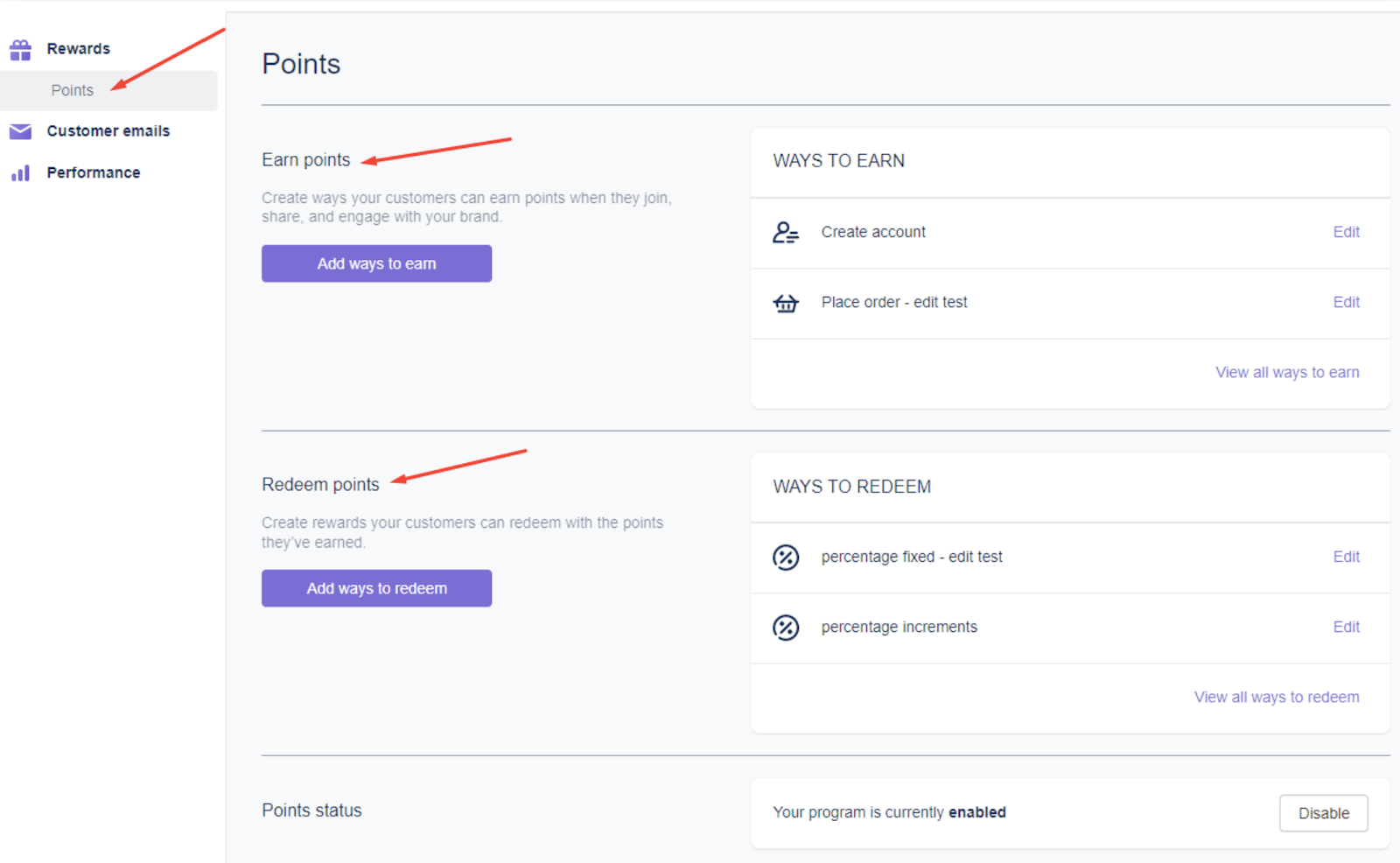Click the Customer emails envelope icon

point(20,131)
